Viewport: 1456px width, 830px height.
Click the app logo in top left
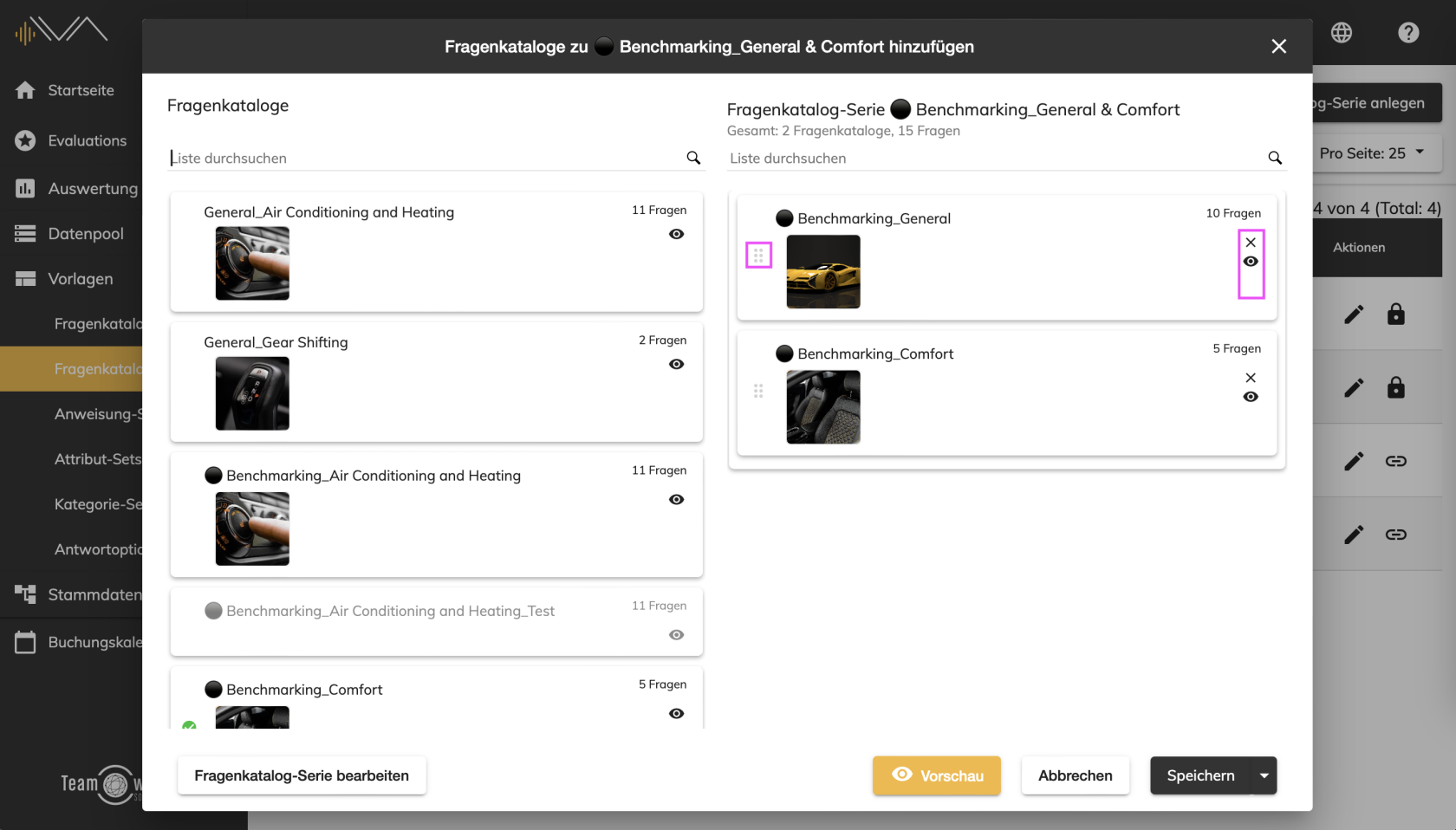click(61, 31)
